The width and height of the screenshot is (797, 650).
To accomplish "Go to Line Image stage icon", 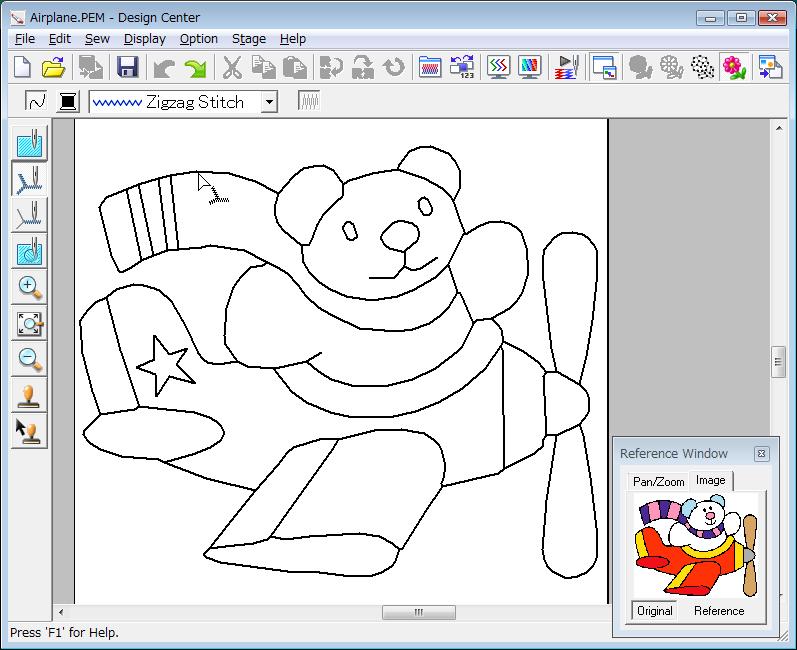I will click(671, 67).
